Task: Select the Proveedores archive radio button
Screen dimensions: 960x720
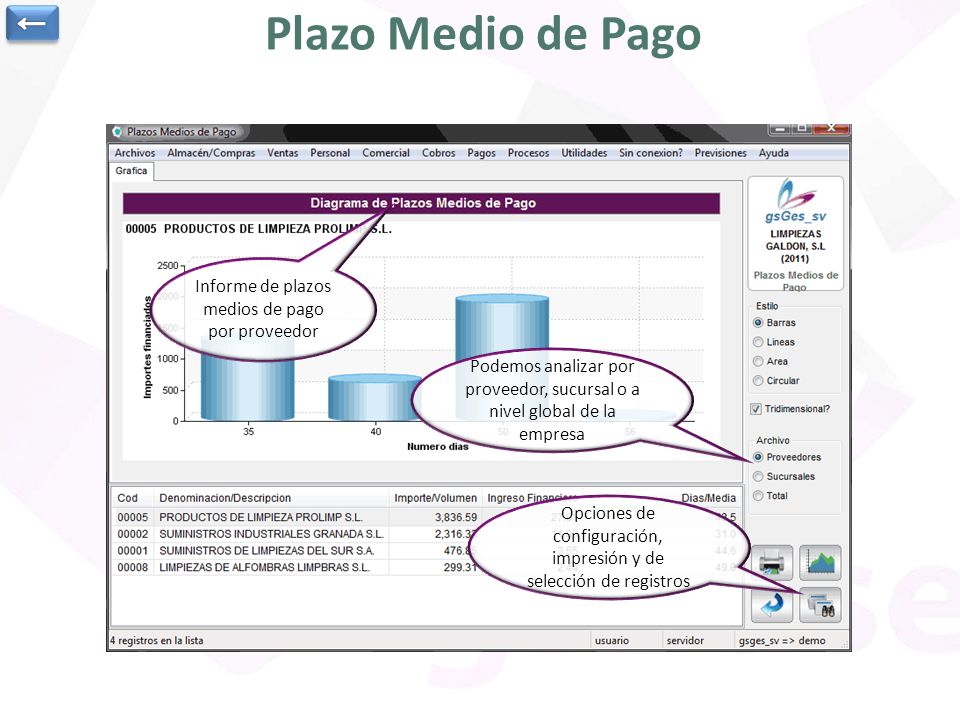Action: 758,457
